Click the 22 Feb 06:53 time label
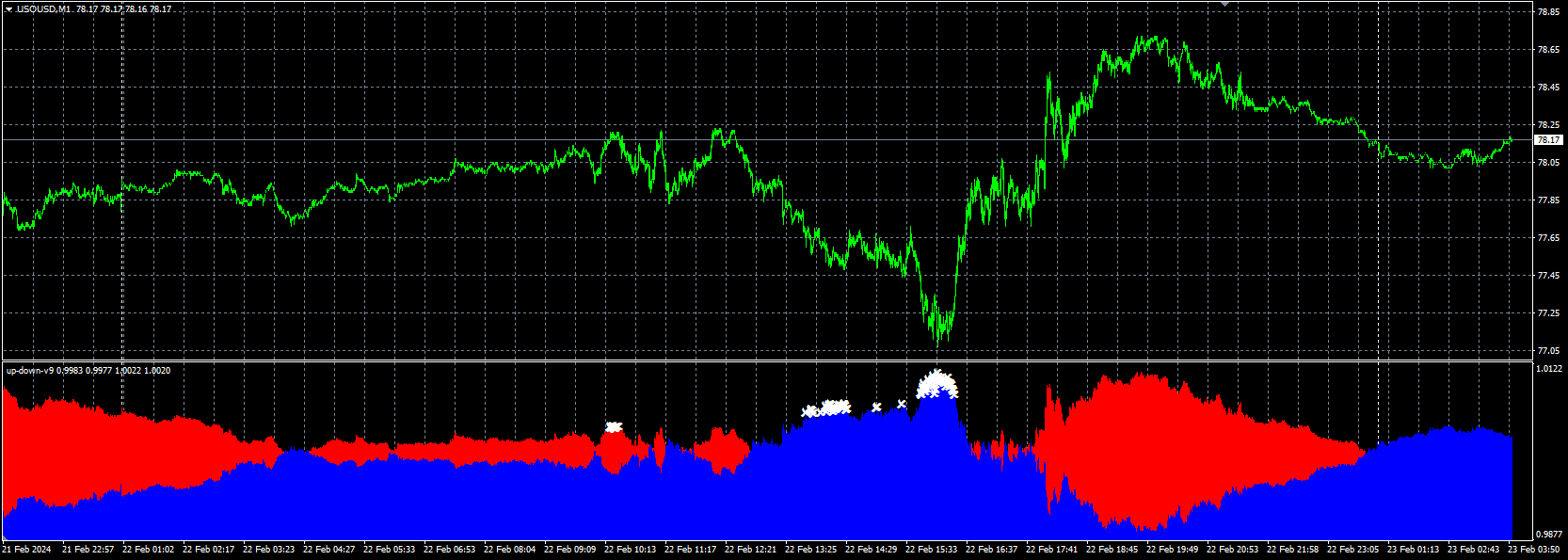1568x560 pixels. [x=449, y=550]
